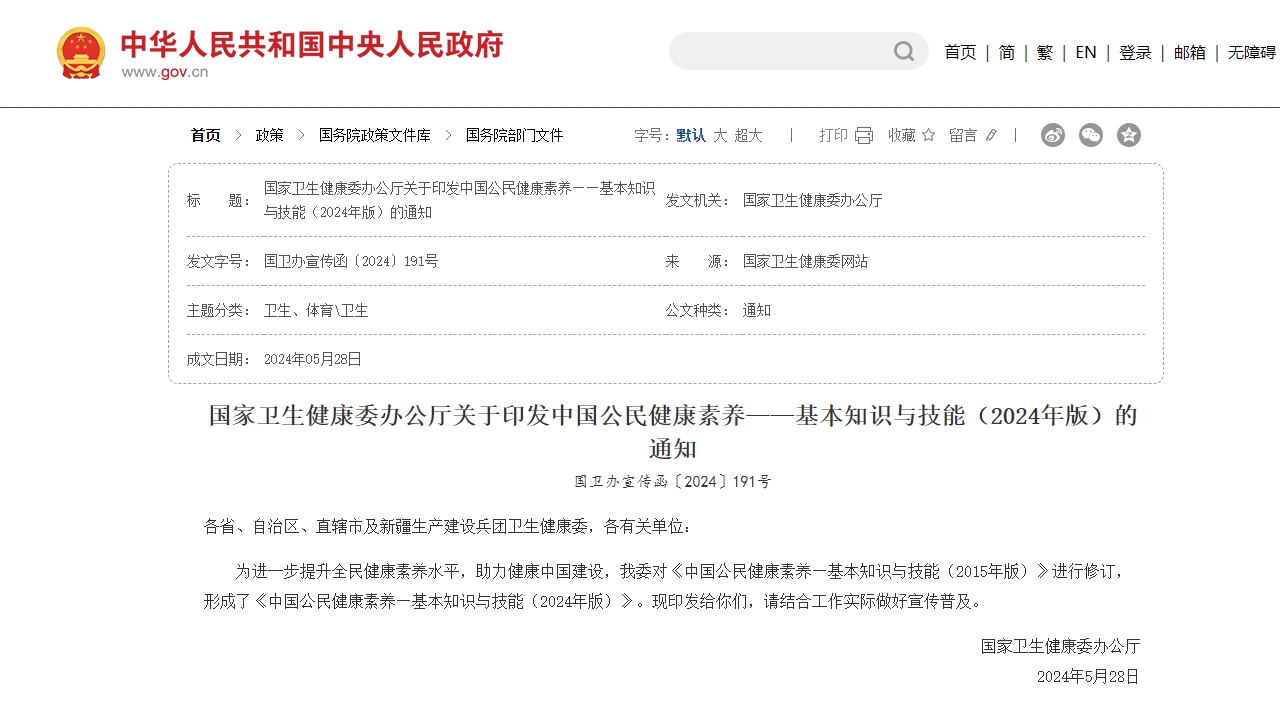The image size is (1280, 702).
Task: Share via the Weibo icon
Action: tap(1053, 135)
